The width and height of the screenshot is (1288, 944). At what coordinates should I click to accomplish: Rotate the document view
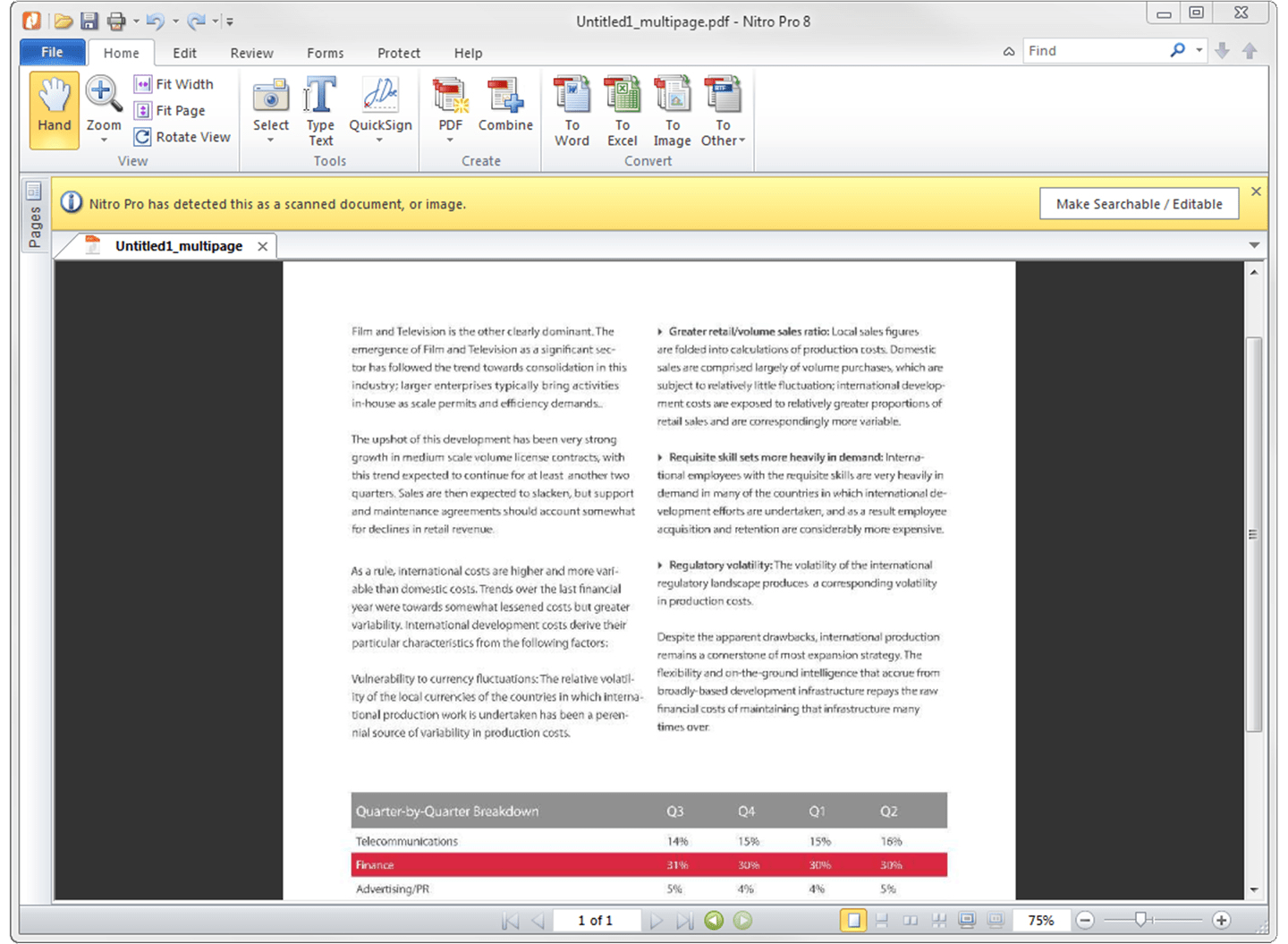pyautogui.click(x=182, y=136)
